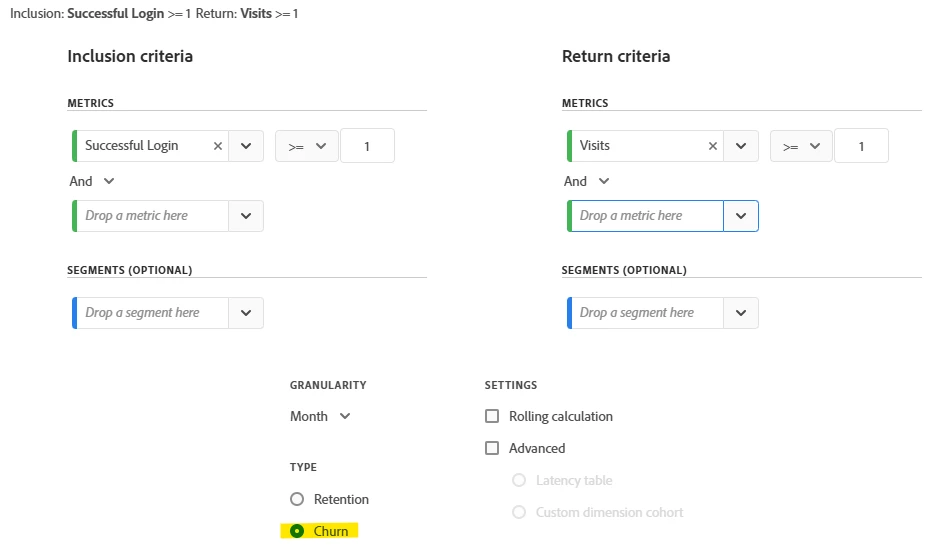Open the Visits metric dropdown arrow
The width and height of the screenshot is (948, 547).
pos(741,146)
